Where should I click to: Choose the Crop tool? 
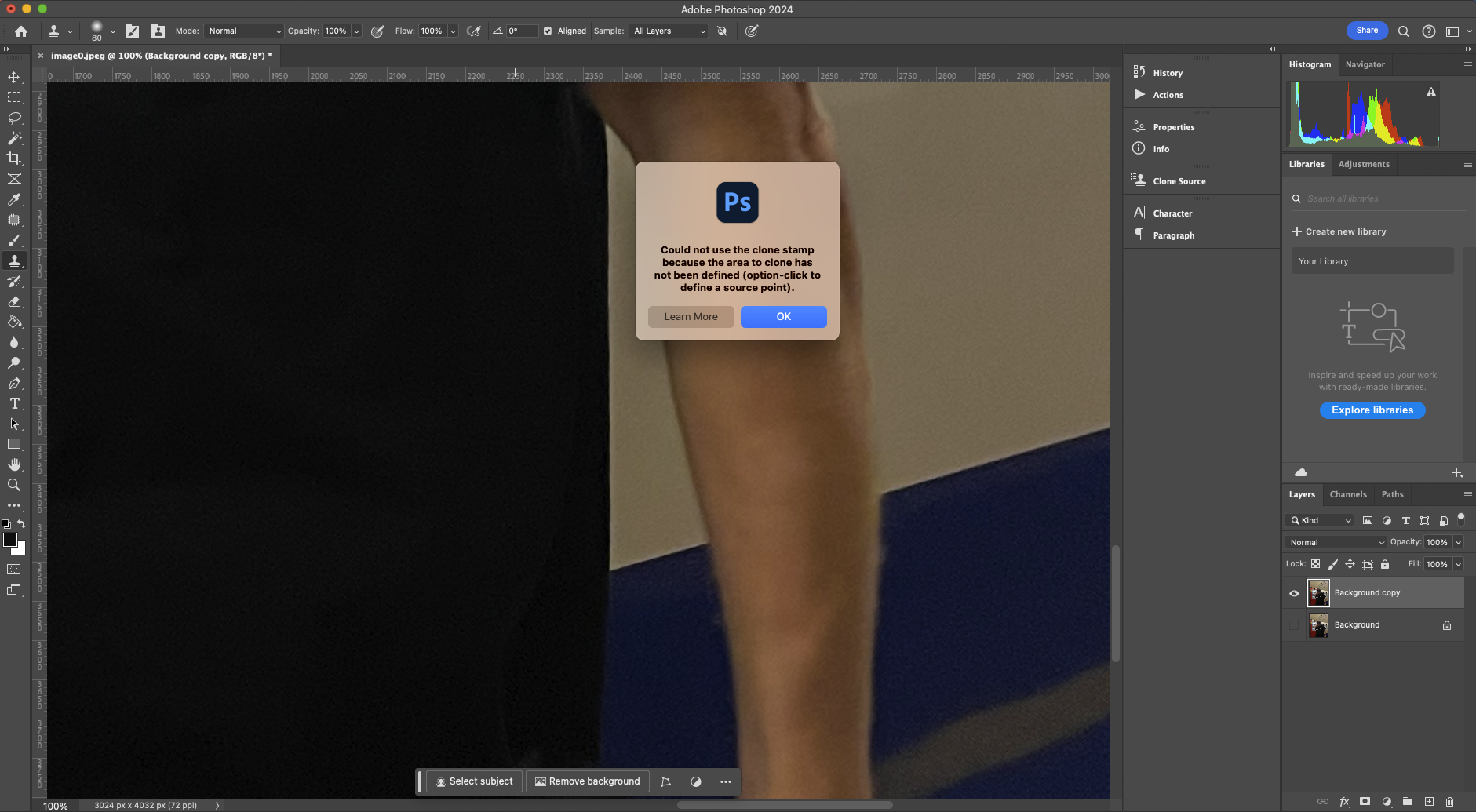tap(14, 158)
